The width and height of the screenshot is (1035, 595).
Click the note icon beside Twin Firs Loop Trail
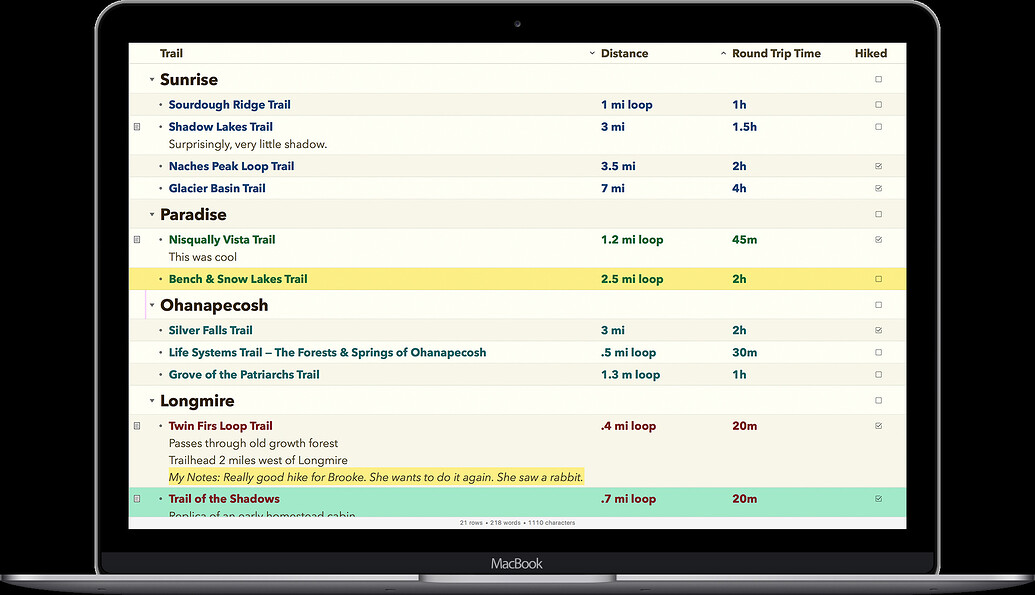point(137,425)
